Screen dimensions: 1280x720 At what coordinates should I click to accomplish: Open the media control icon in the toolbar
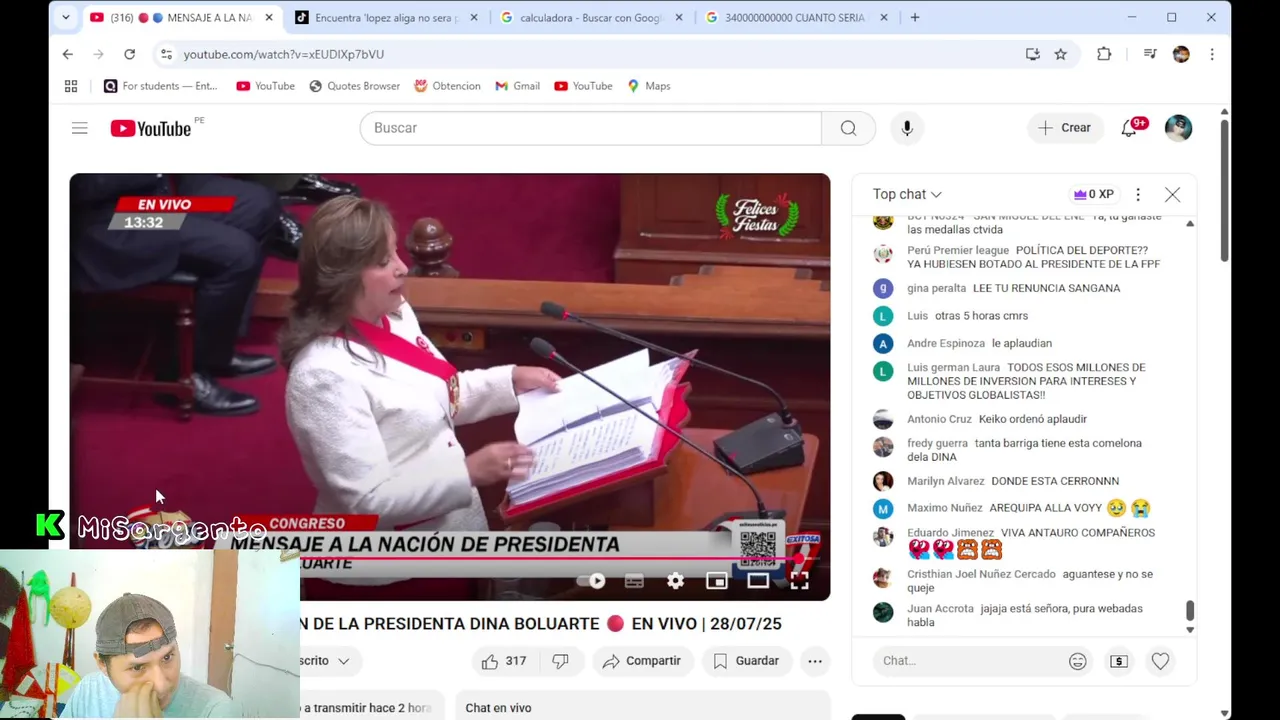coord(1150,54)
